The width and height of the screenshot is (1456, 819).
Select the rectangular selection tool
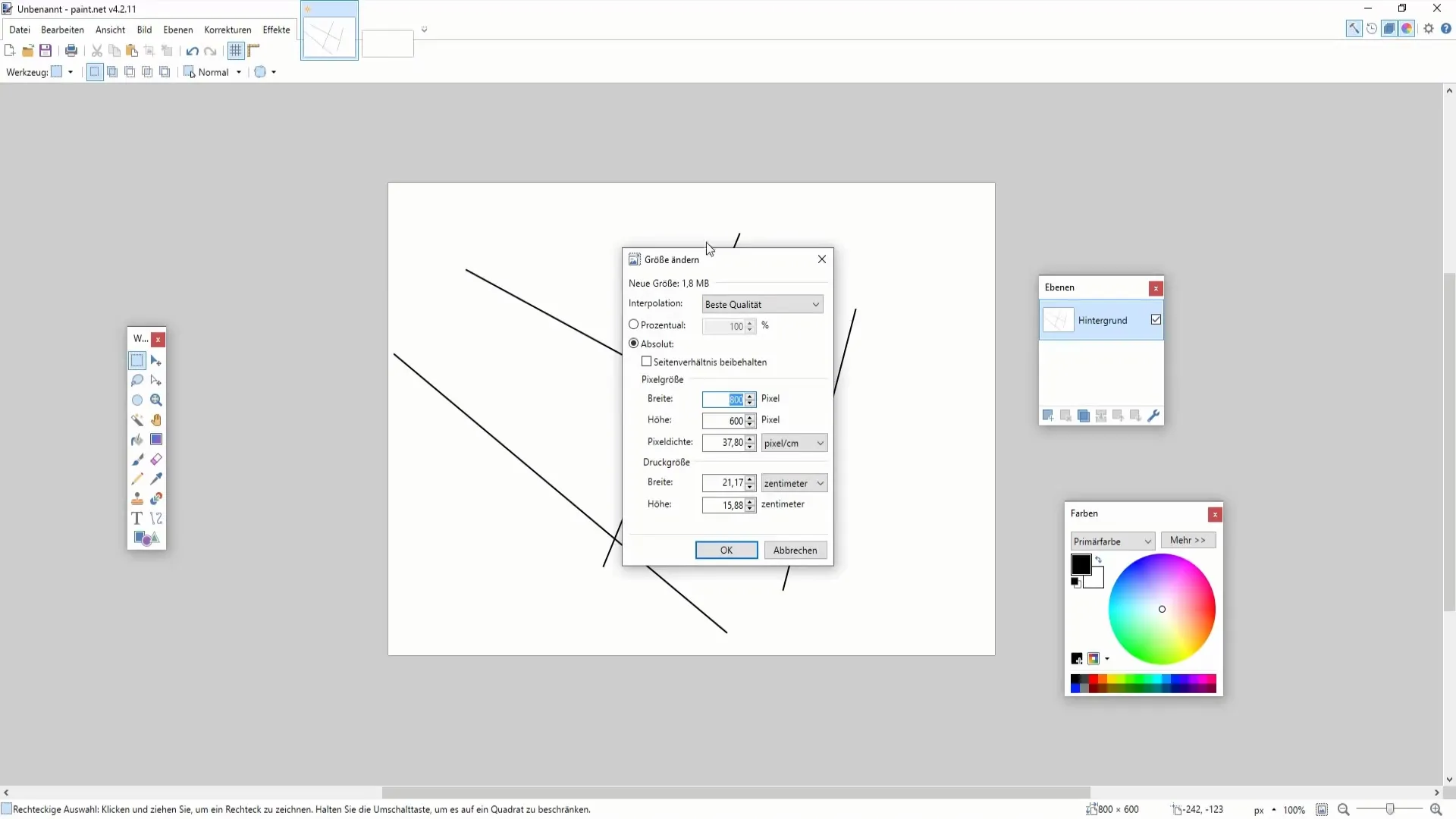(x=137, y=361)
